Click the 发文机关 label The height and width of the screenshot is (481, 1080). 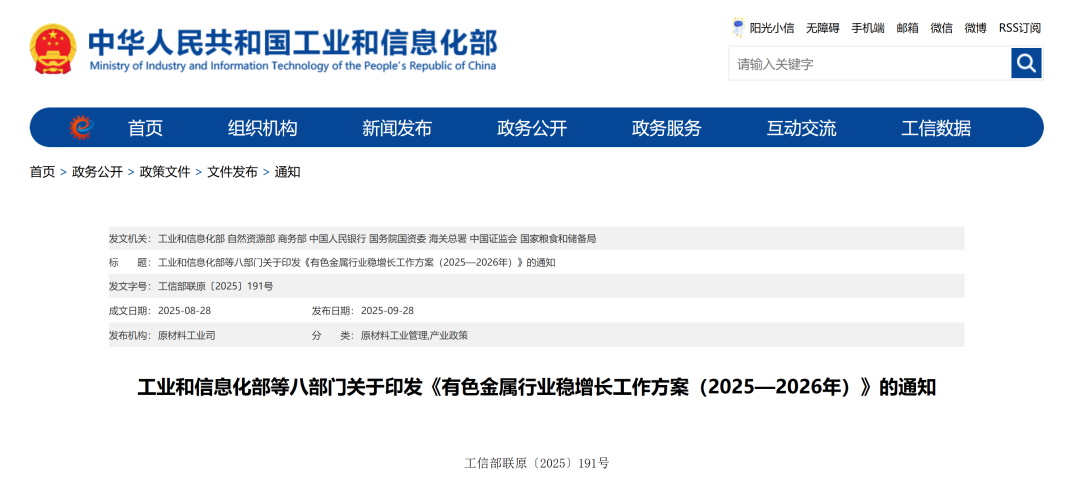(x=129, y=238)
